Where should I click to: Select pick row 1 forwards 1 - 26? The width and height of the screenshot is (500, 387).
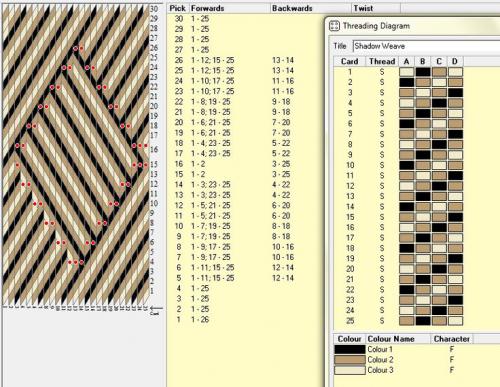pyautogui.click(x=200, y=319)
